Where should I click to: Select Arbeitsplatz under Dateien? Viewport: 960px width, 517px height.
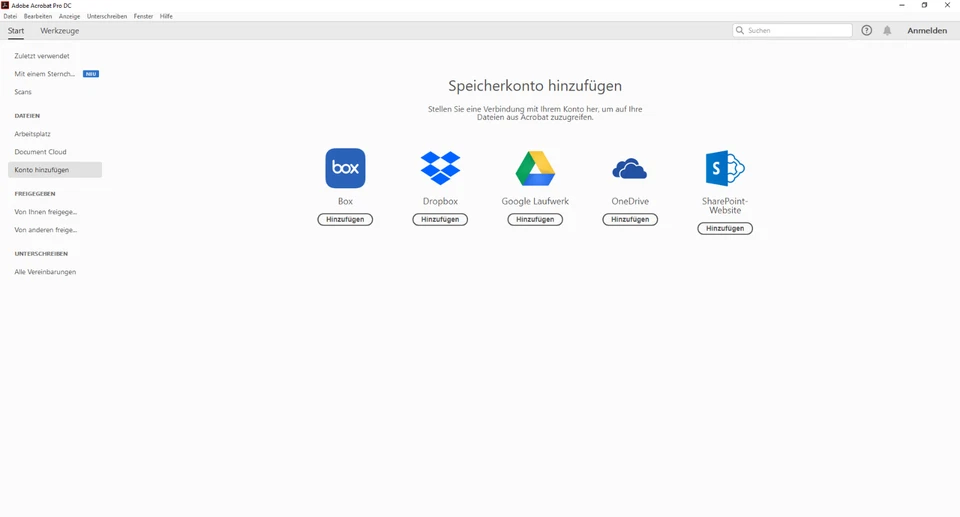[x=32, y=134]
